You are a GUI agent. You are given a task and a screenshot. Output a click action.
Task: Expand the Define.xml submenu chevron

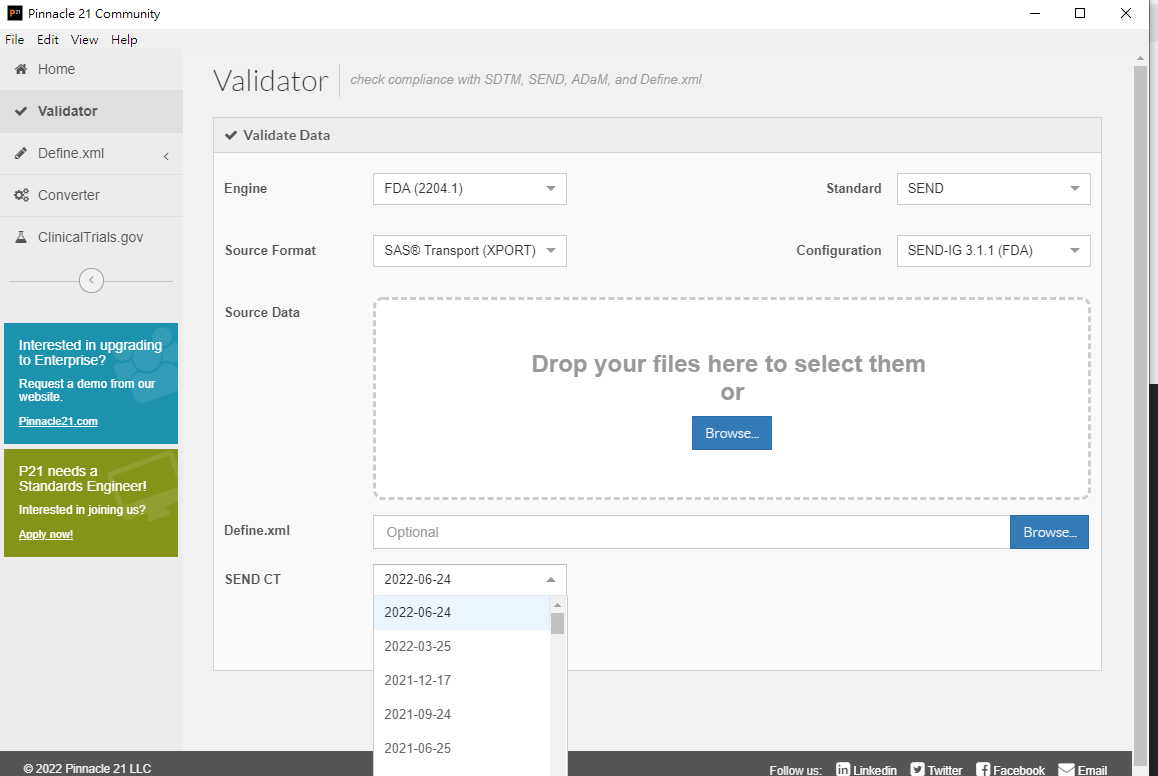[166, 156]
